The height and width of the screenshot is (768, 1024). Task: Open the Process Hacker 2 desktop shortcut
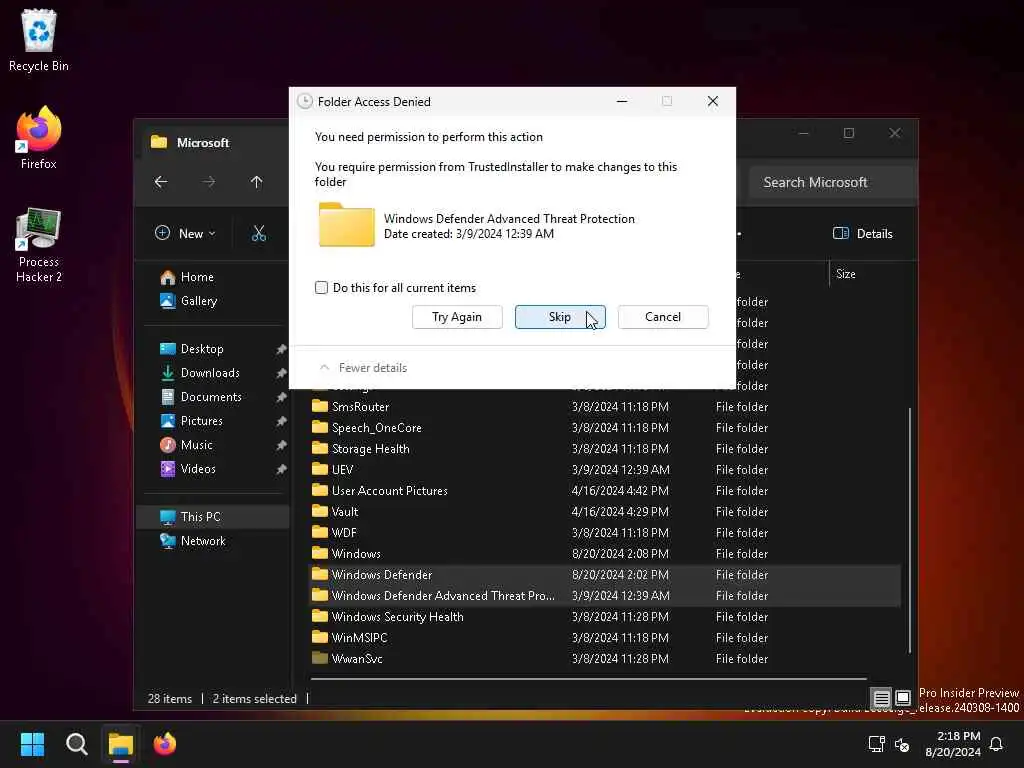click(x=39, y=245)
